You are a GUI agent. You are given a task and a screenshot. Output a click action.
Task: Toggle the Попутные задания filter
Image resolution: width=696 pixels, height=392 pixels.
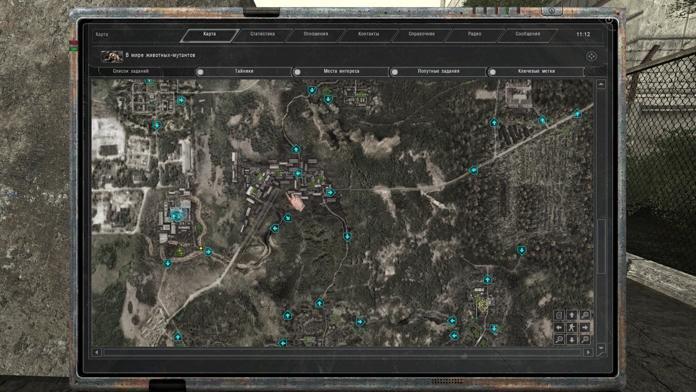(395, 71)
